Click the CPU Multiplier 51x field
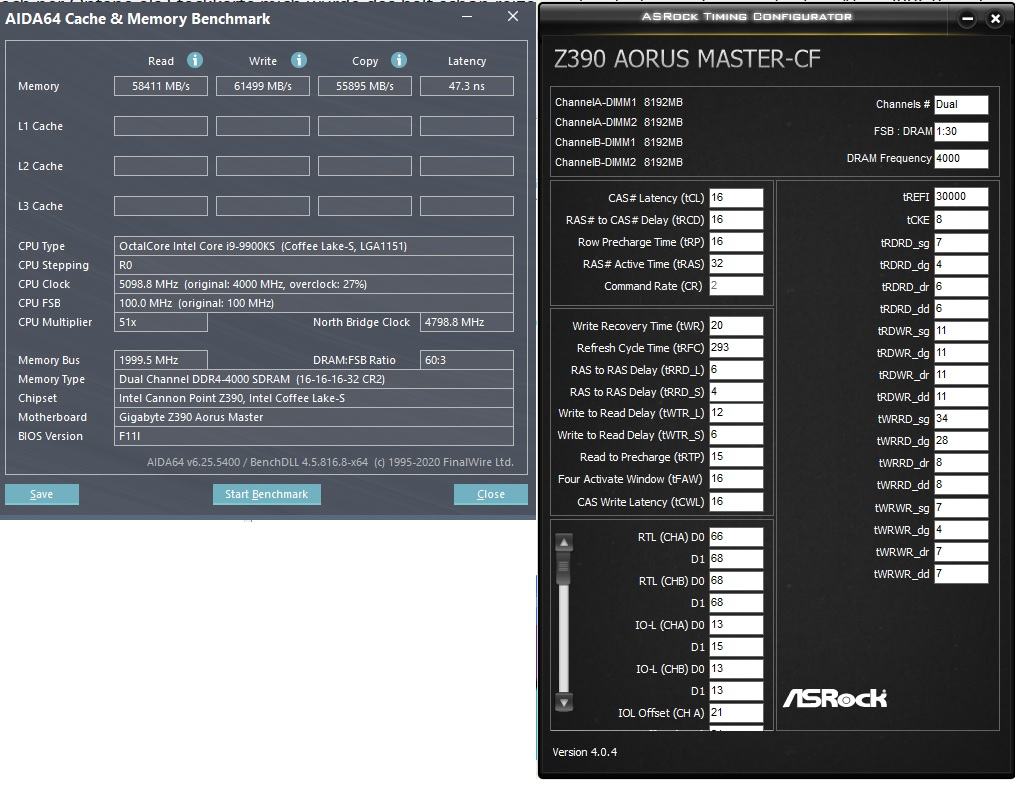The height and width of the screenshot is (796, 1028). pyautogui.click(x=161, y=322)
